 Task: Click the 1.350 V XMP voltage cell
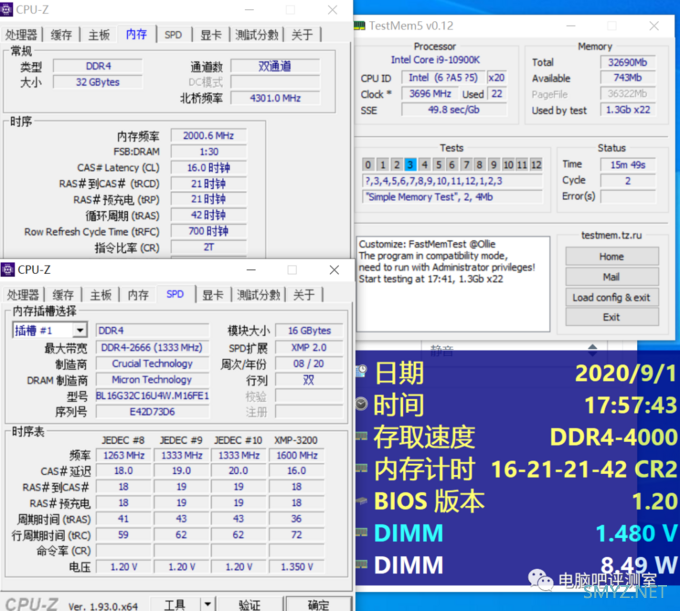point(297,567)
